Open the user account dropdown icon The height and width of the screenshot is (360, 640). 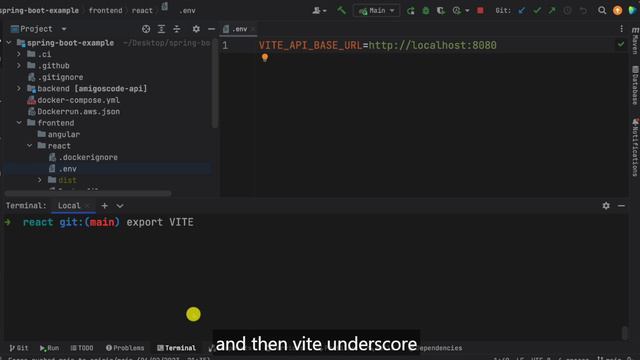[x=319, y=11]
